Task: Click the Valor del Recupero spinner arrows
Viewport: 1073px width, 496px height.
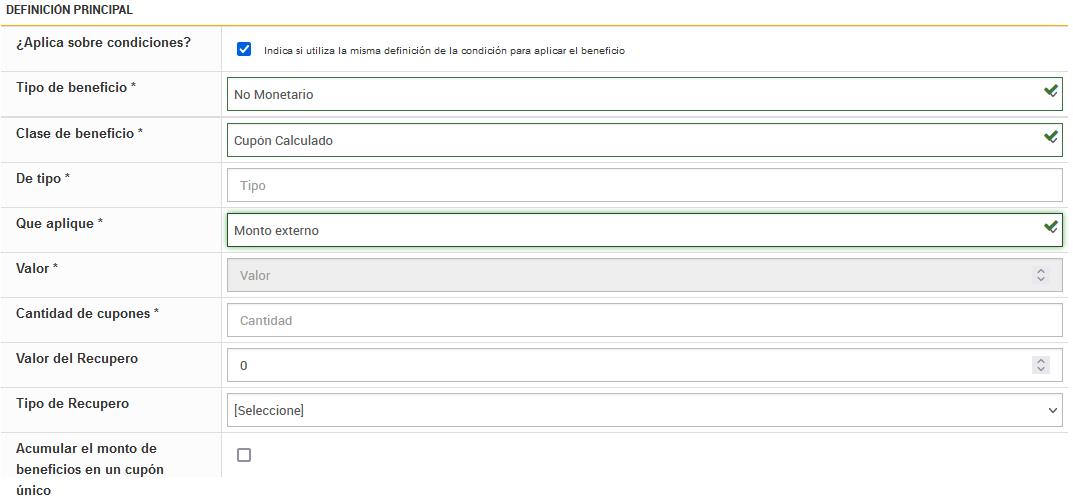Action: [1041, 365]
